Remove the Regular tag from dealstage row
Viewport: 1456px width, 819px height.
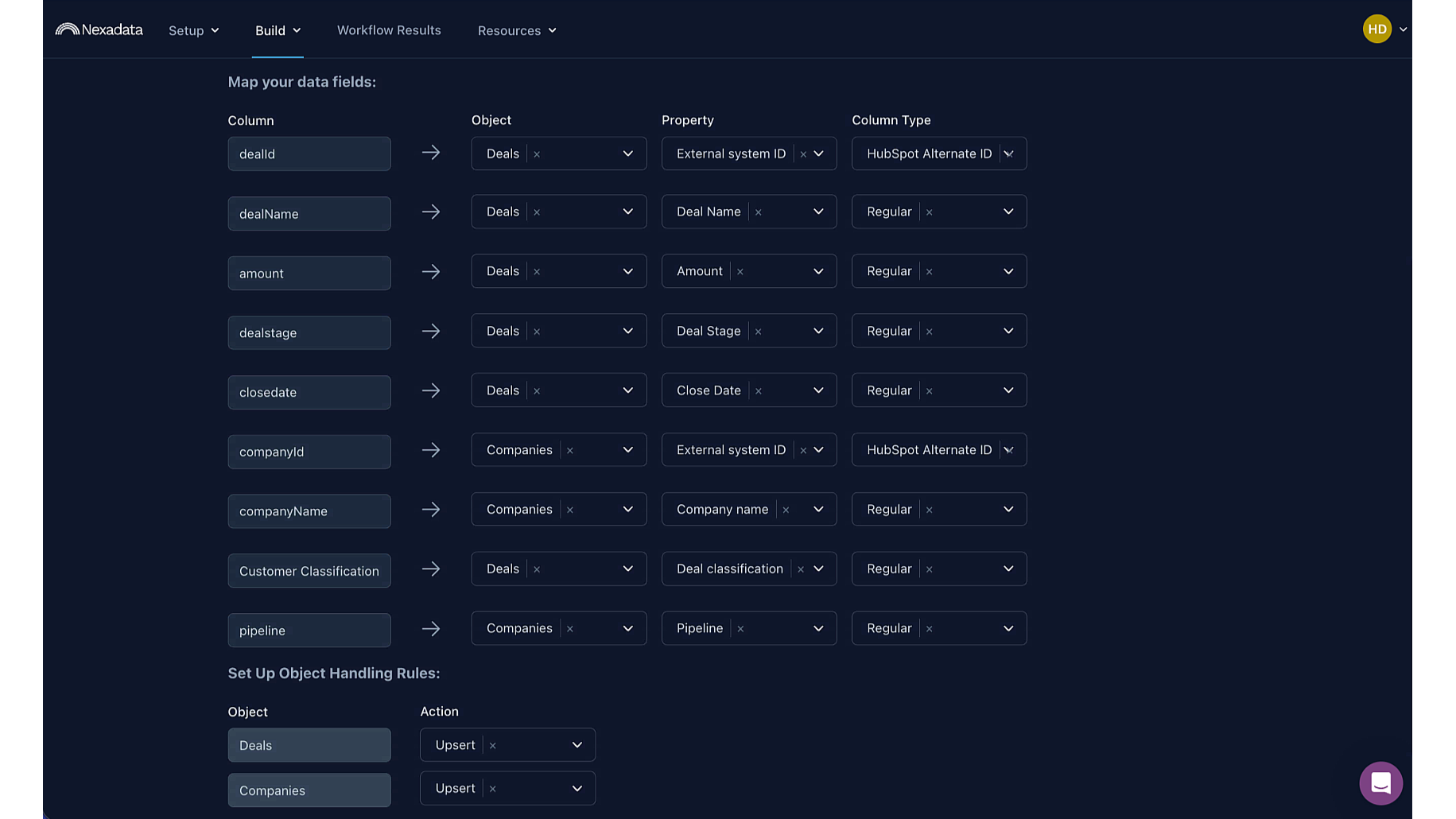929,331
